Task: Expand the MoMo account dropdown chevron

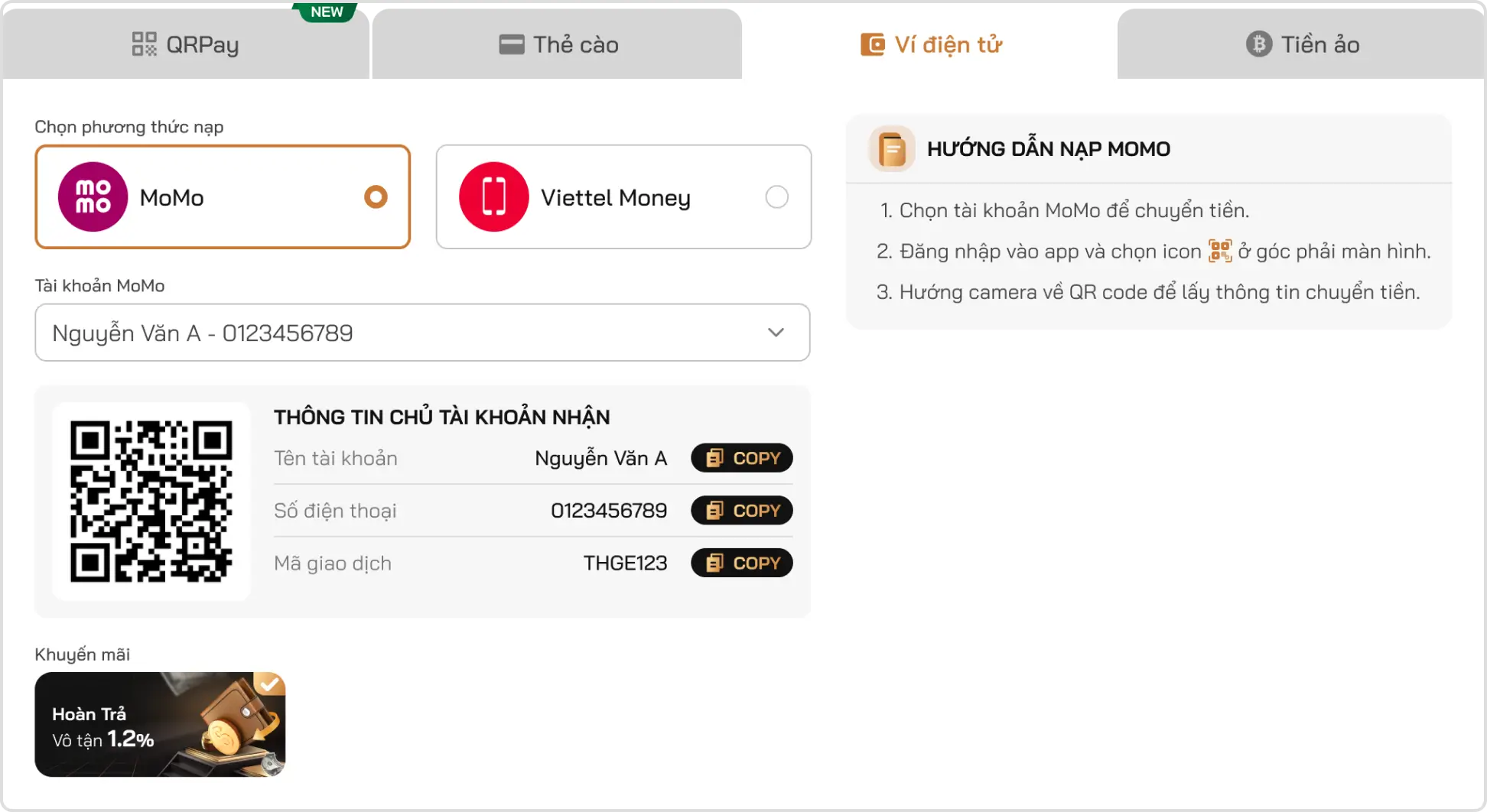Action: coord(776,333)
